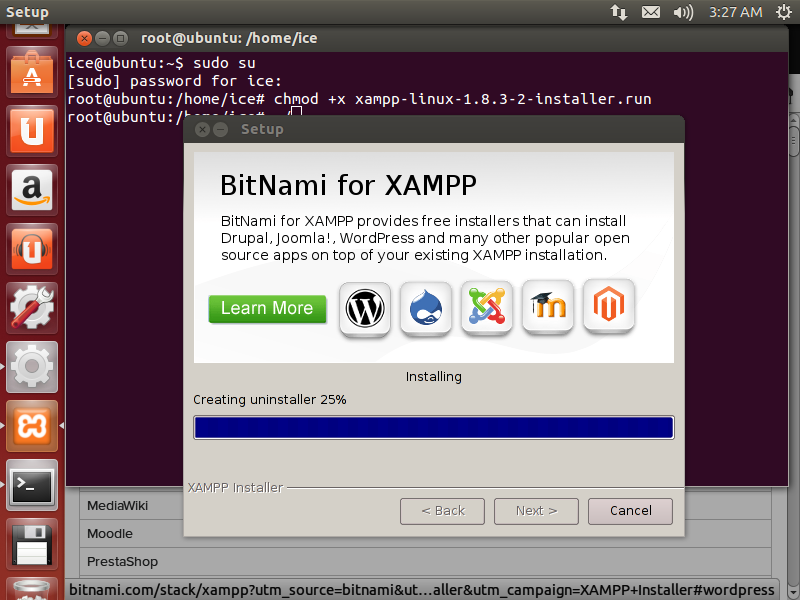Viewport: 800px width, 600px height.
Task: Close the root@ubuntu terminal window
Action: (84, 38)
